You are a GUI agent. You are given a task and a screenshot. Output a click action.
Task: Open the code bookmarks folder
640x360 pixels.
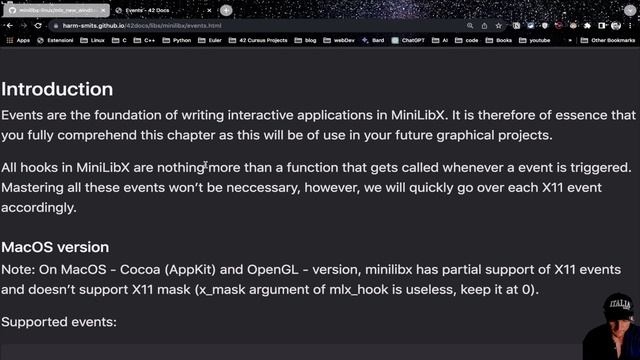coord(467,40)
